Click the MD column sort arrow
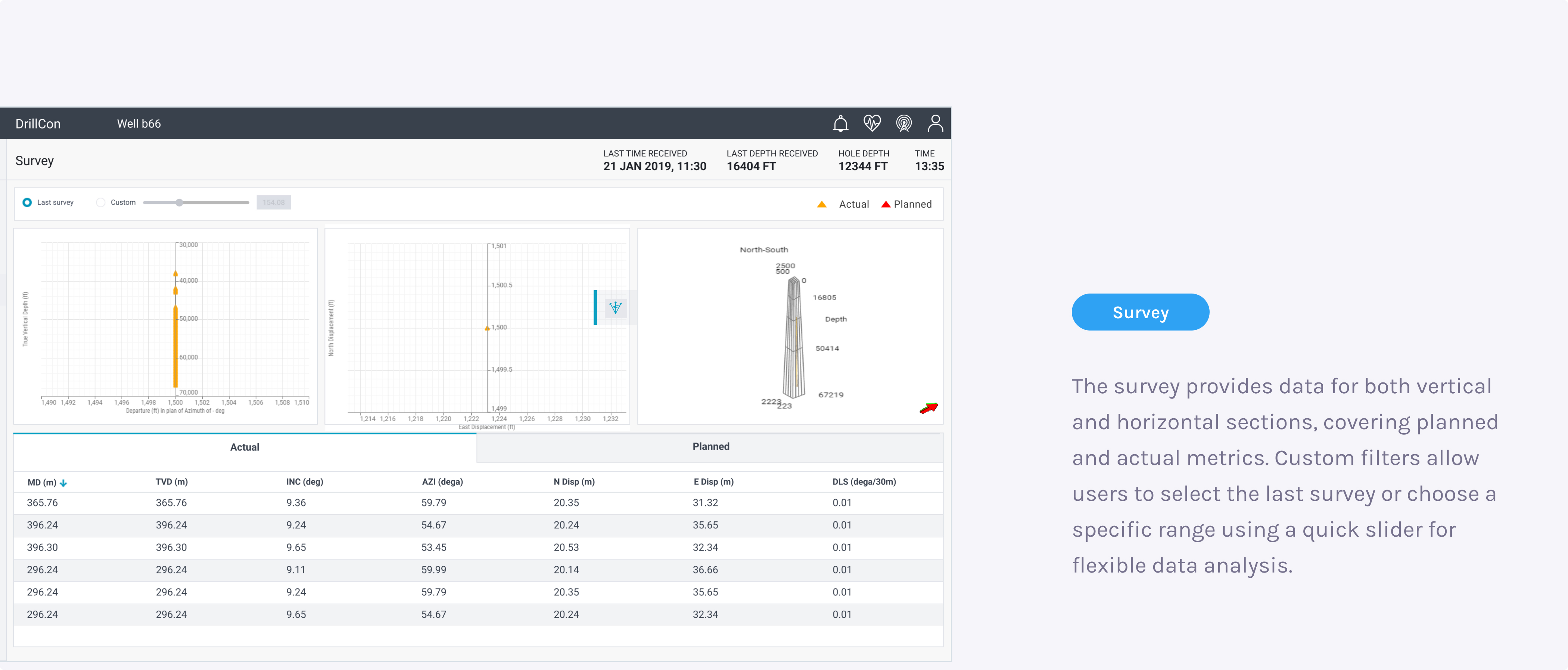The width and height of the screenshot is (1568, 670). click(x=63, y=483)
